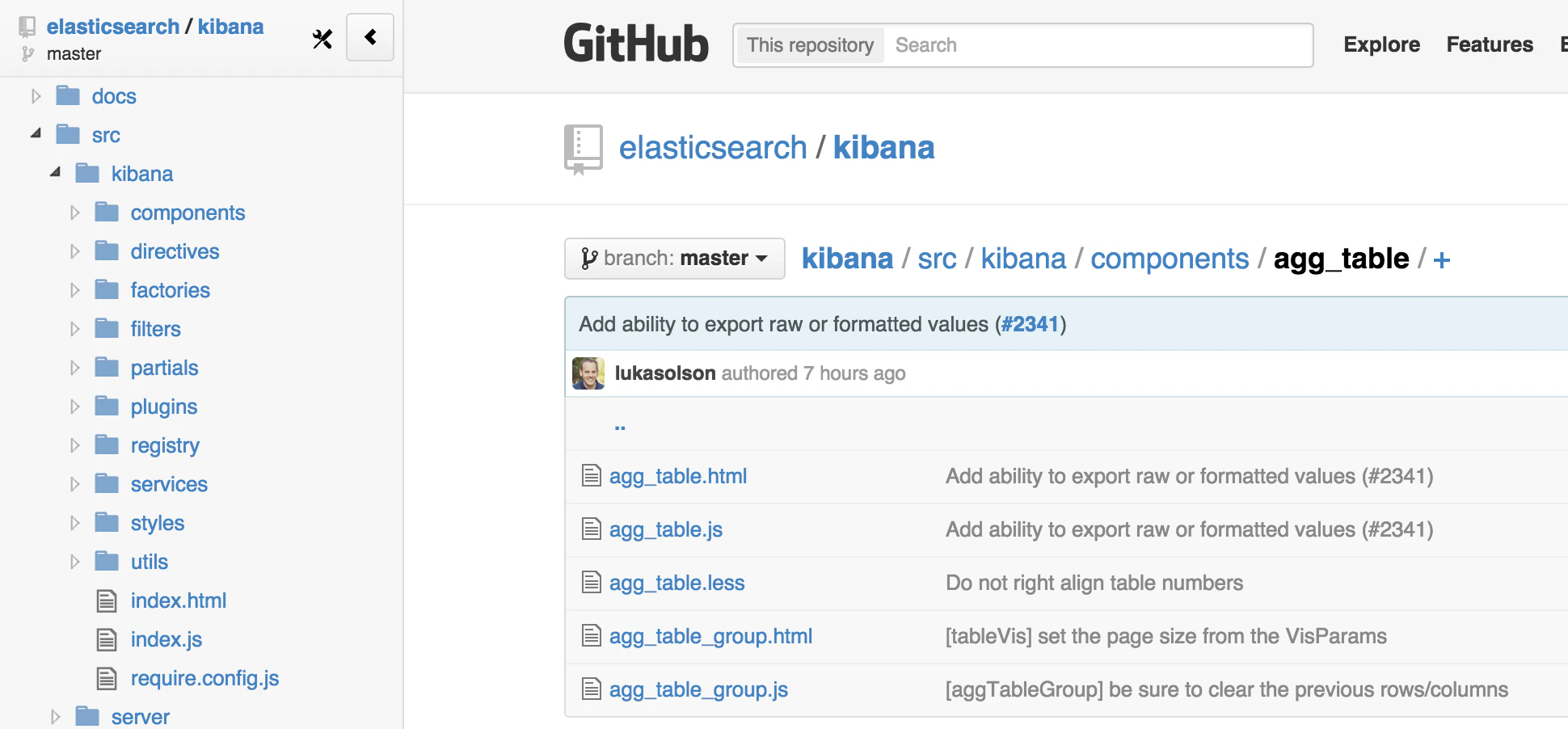
Task: Click the file icon next to agg_table.html
Action: [592, 475]
